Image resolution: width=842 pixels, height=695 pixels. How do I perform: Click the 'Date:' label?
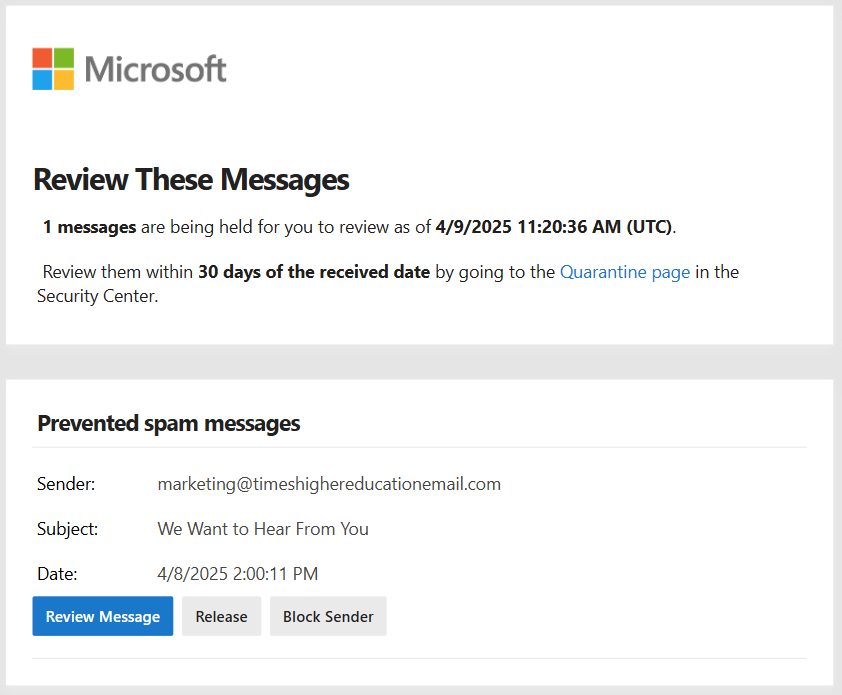[x=57, y=574]
